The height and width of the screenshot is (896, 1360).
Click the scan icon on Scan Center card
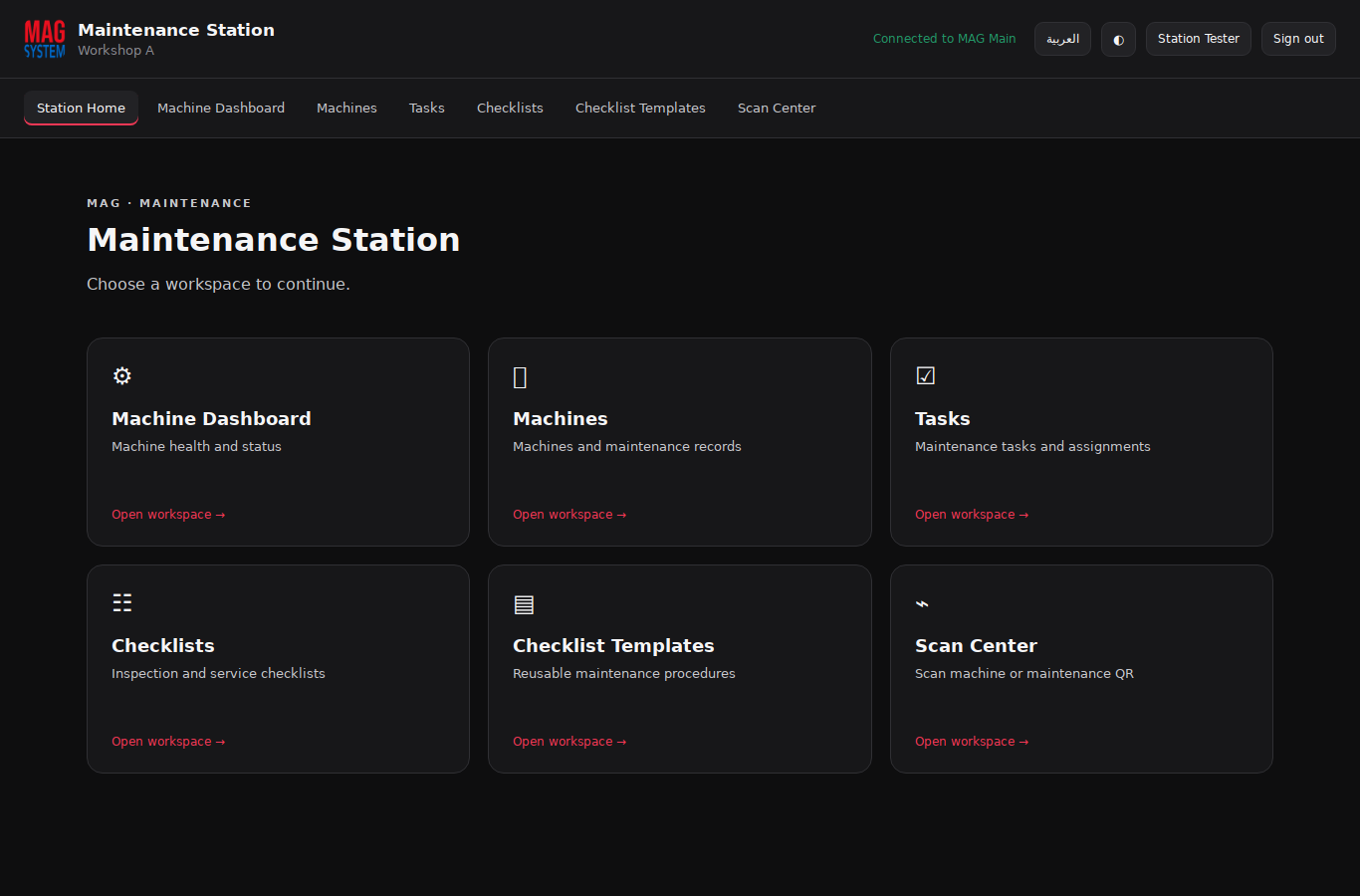(x=922, y=603)
